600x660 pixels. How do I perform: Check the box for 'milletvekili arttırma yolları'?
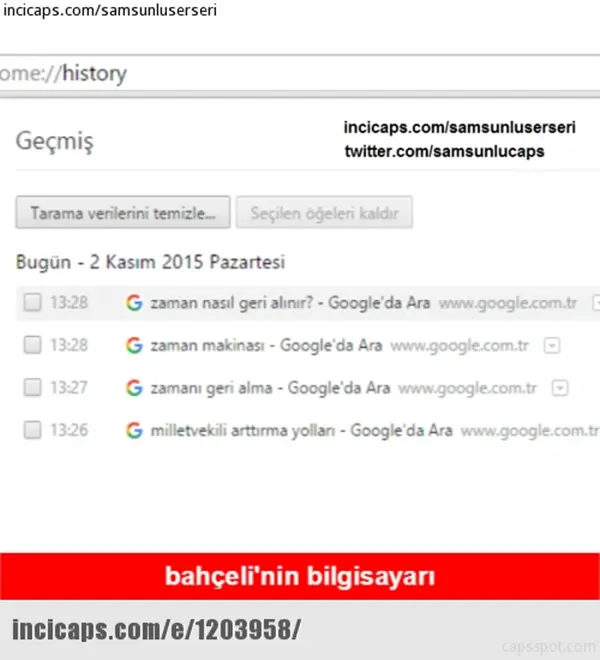coord(32,430)
